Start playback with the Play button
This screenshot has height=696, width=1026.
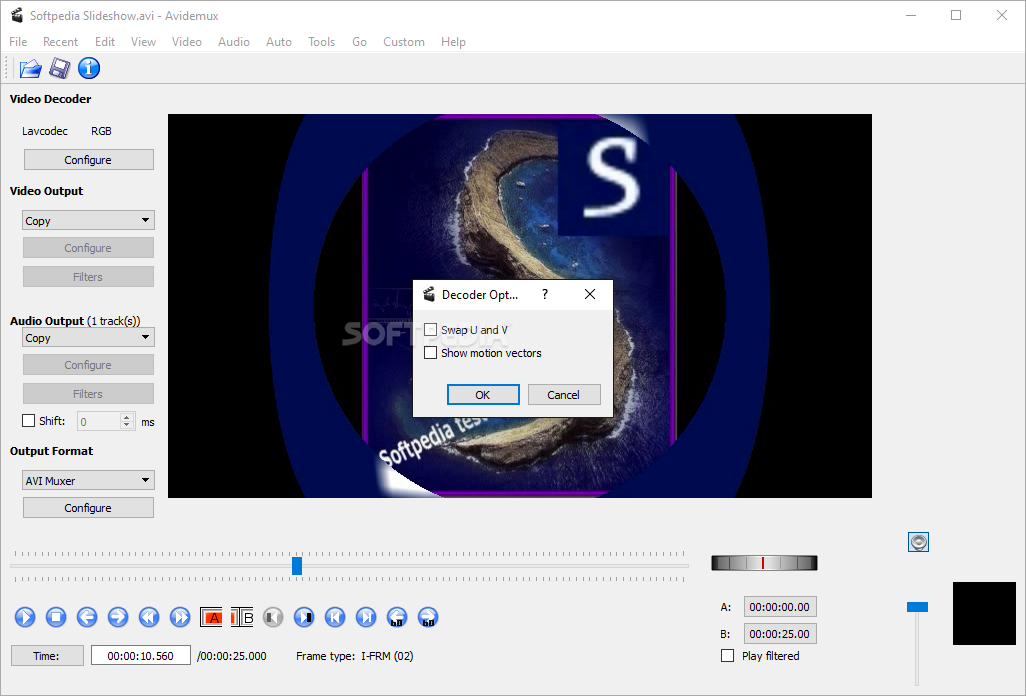click(x=25, y=617)
